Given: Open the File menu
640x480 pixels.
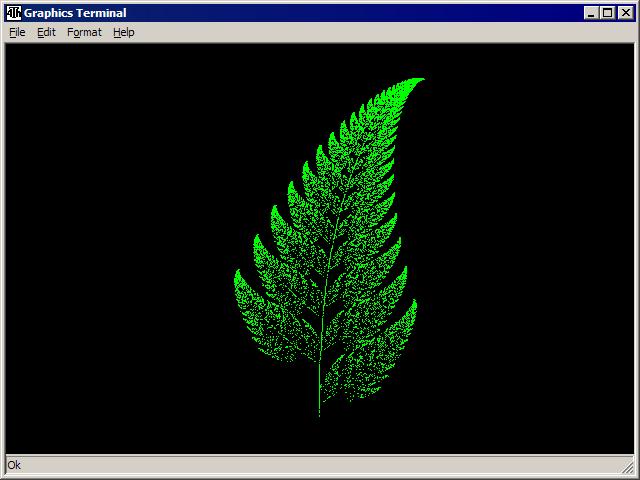Looking at the screenshot, I should pos(17,32).
